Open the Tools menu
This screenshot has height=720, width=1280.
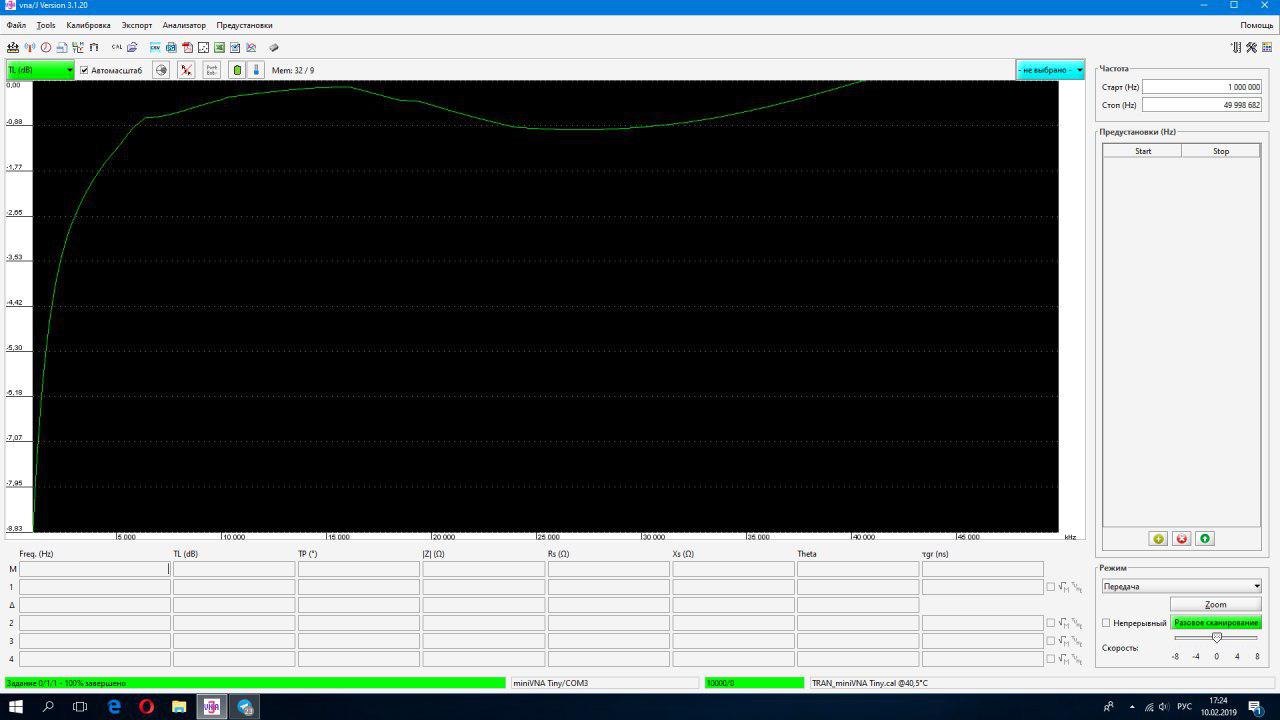point(46,25)
